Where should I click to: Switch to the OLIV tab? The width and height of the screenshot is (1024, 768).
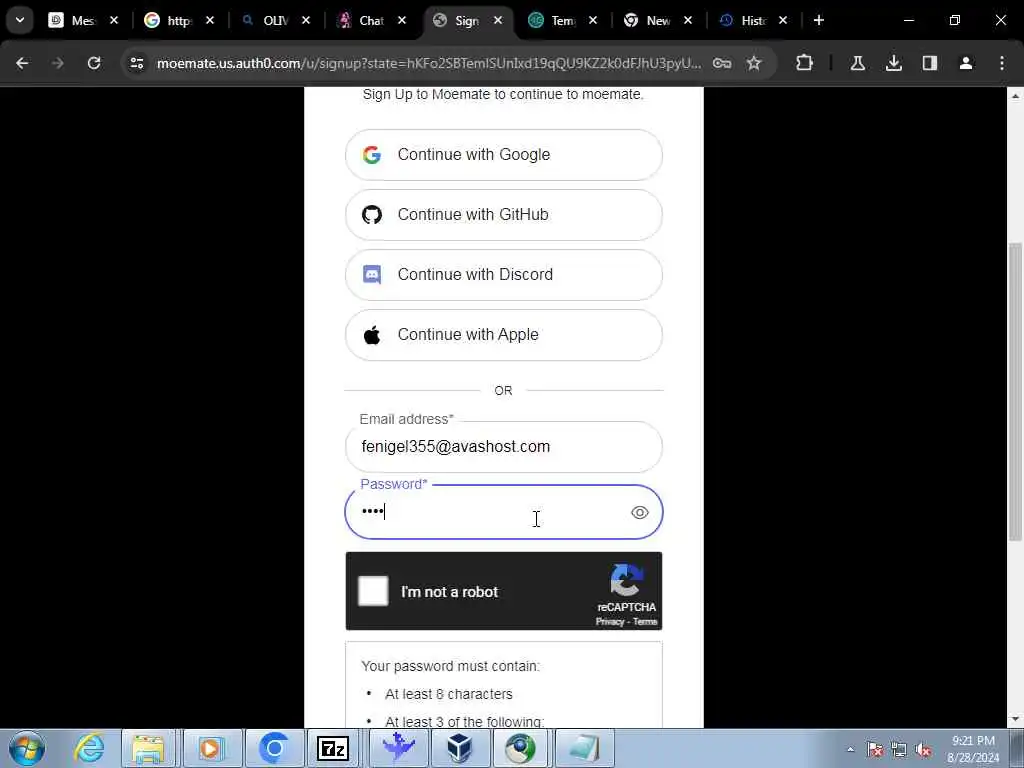274,20
